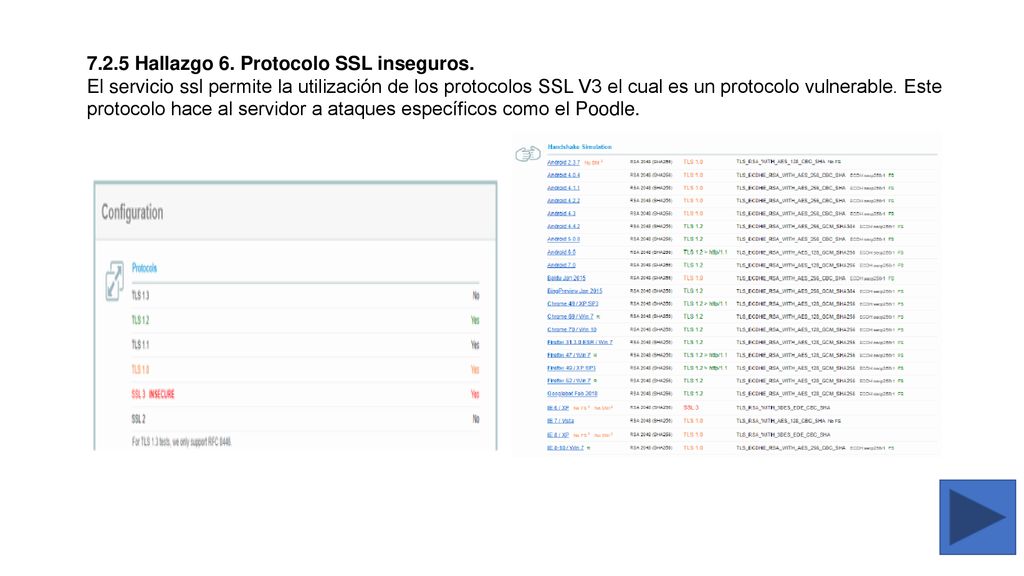Open the Android 4.4.2 link

click(563, 227)
